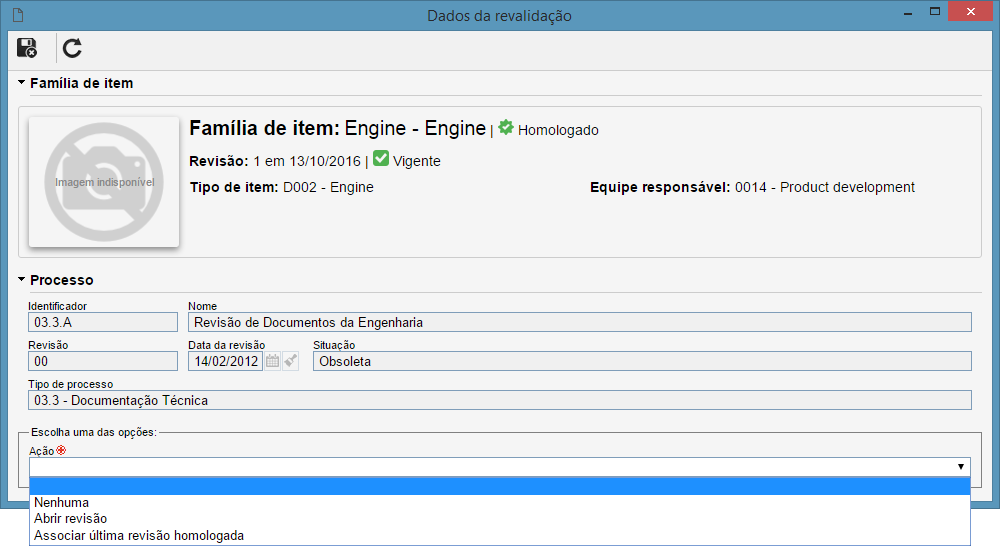
Task: Click the document icon in the title bar
Action: tap(18, 14)
